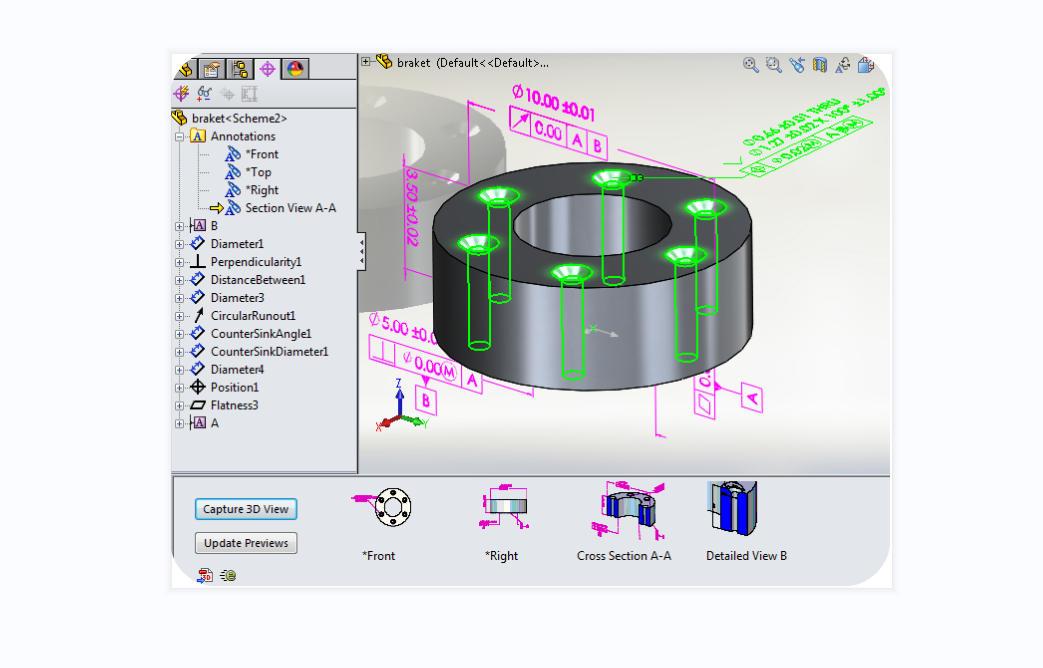The image size is (1043, 668).
Task: Select the DimXpertManager crosshair tab
Action: 267,69
